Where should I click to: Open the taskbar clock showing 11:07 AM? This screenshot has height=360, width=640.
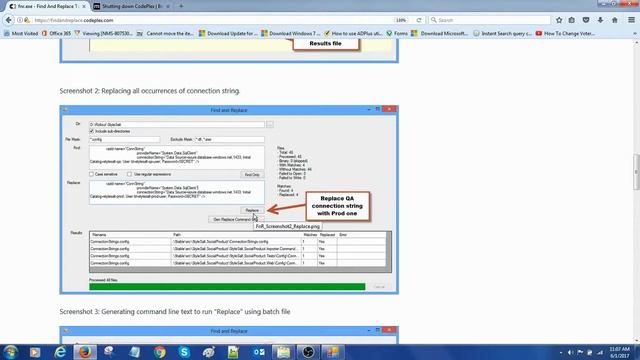[x=620, y=352]
